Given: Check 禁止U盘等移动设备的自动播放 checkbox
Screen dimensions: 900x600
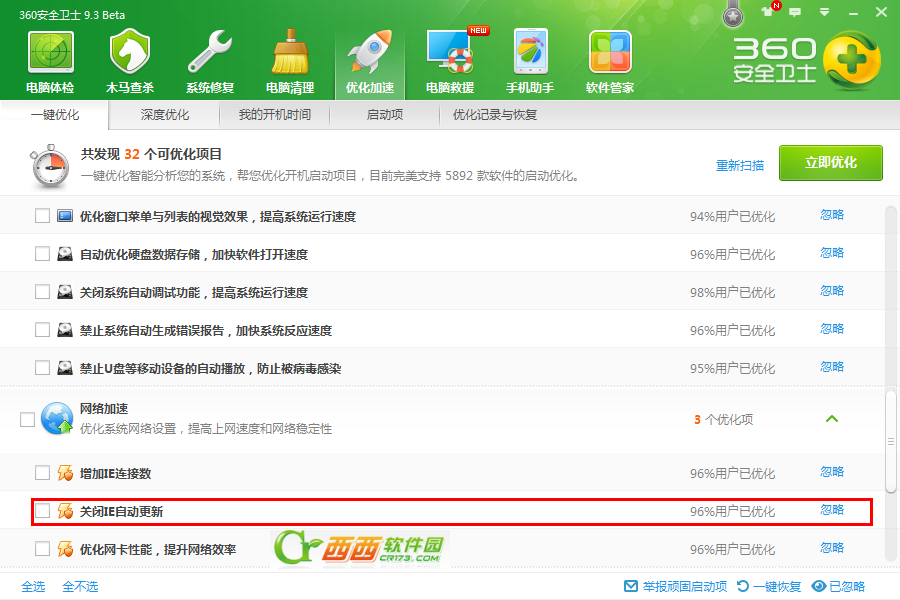Looking at the screenshot, I should [42, 367].
